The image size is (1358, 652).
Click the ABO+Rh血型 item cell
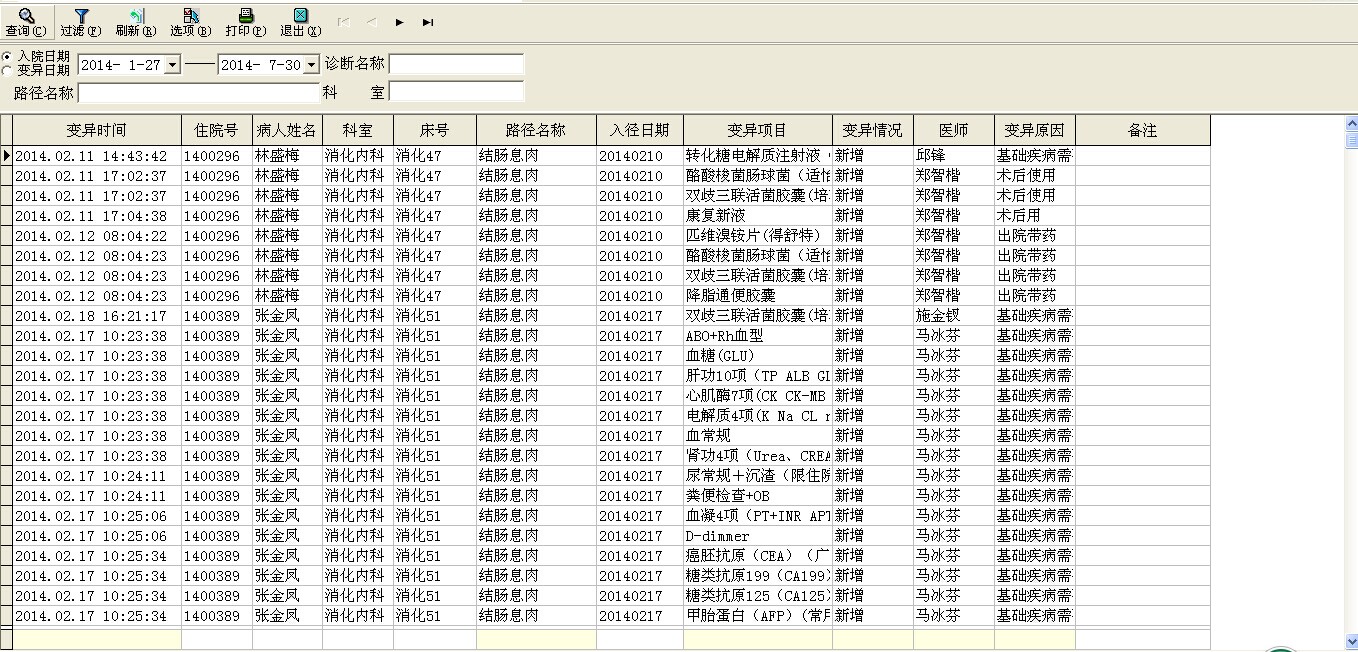(x=758, y=336)
